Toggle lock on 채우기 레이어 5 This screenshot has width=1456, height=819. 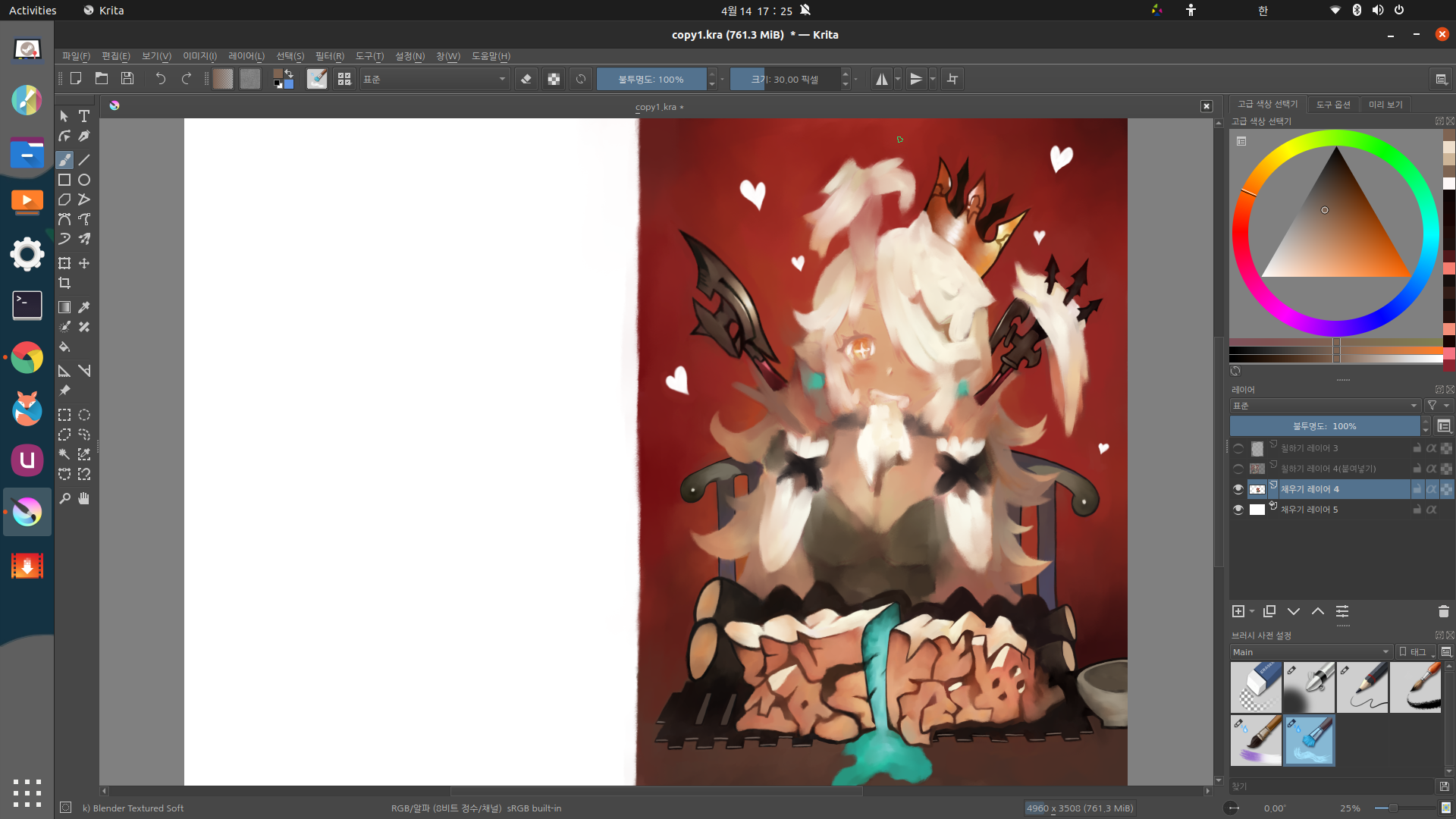(x=1417, y=510)
